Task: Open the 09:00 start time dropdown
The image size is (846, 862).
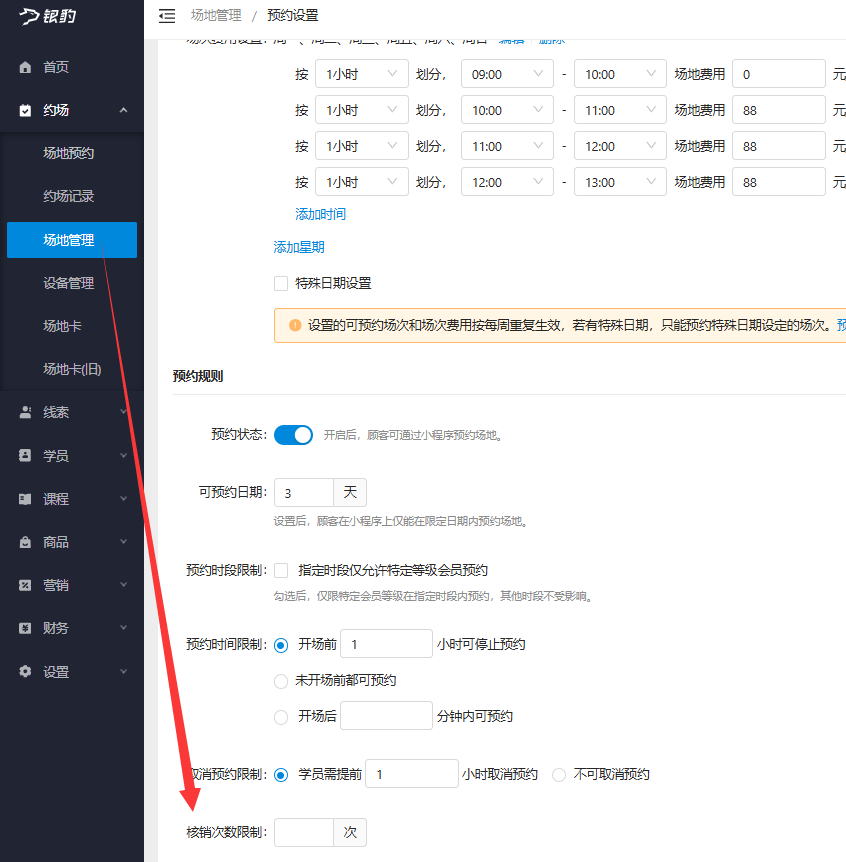Action: click(505, 73)
